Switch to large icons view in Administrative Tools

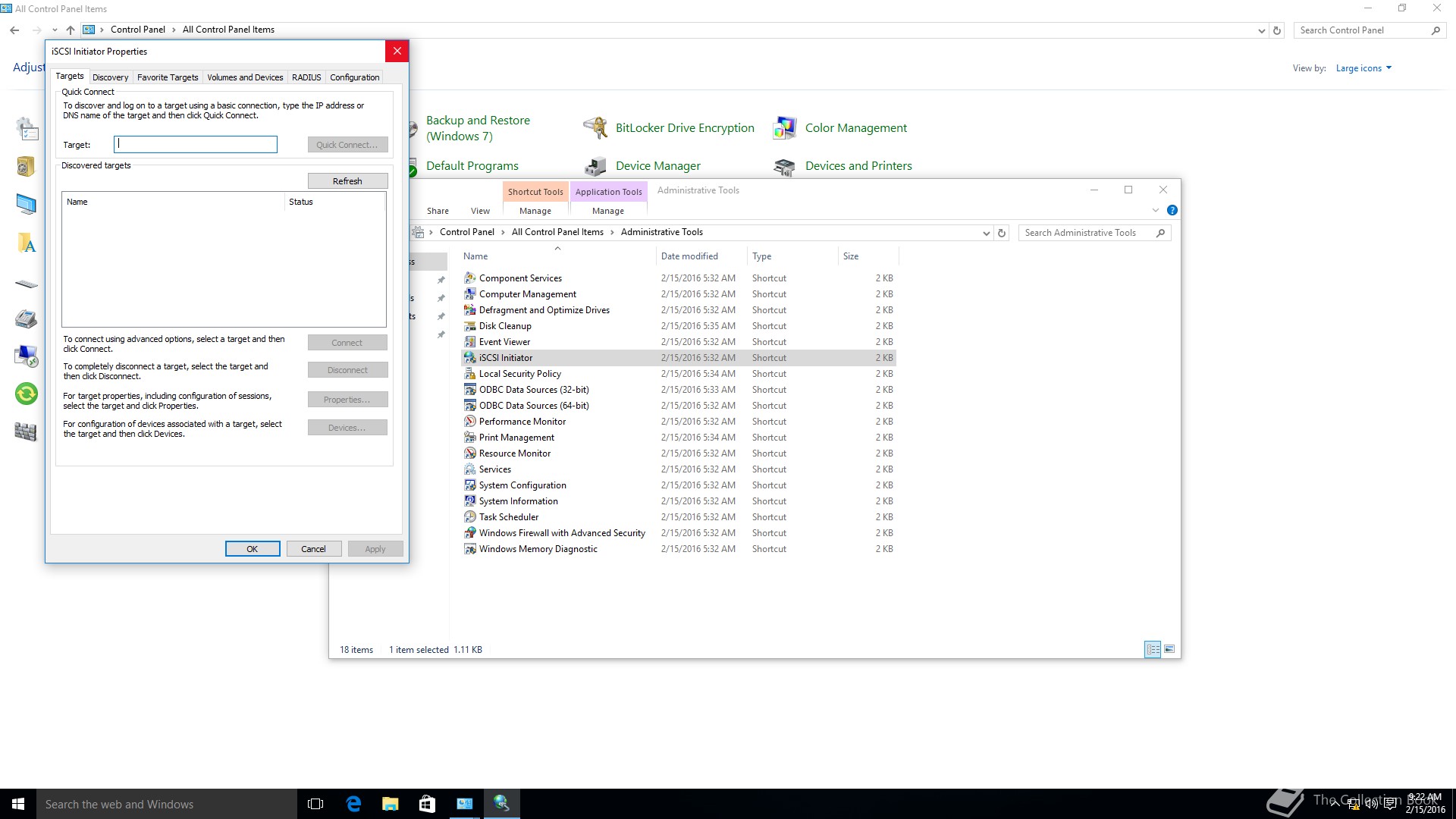[x=1169, y=649]
